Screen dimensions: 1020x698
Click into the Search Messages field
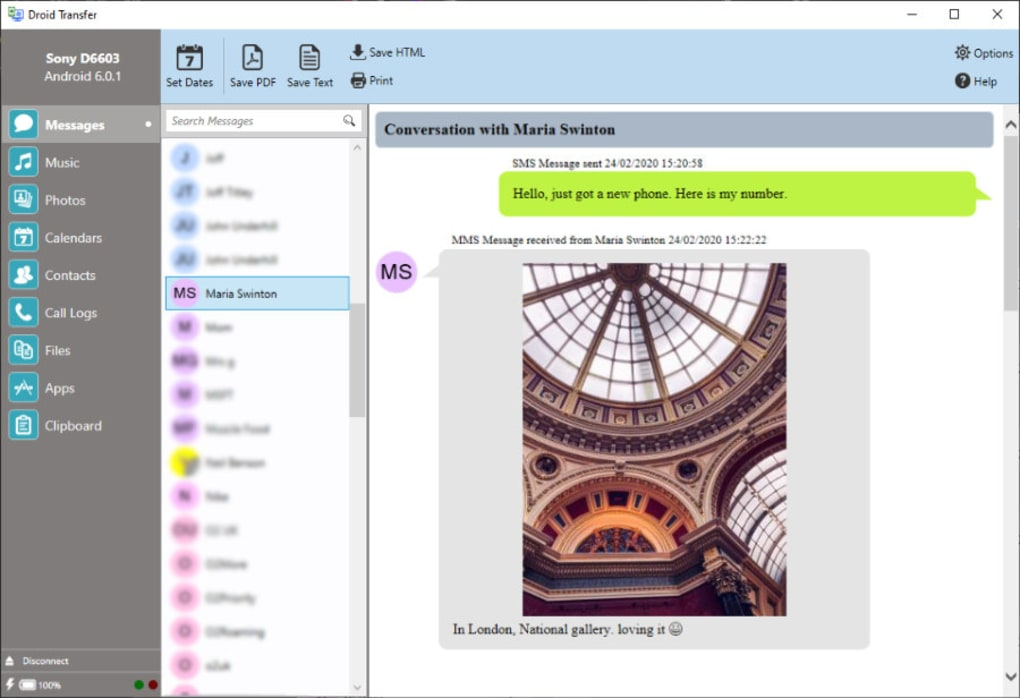tap(253, 121)
